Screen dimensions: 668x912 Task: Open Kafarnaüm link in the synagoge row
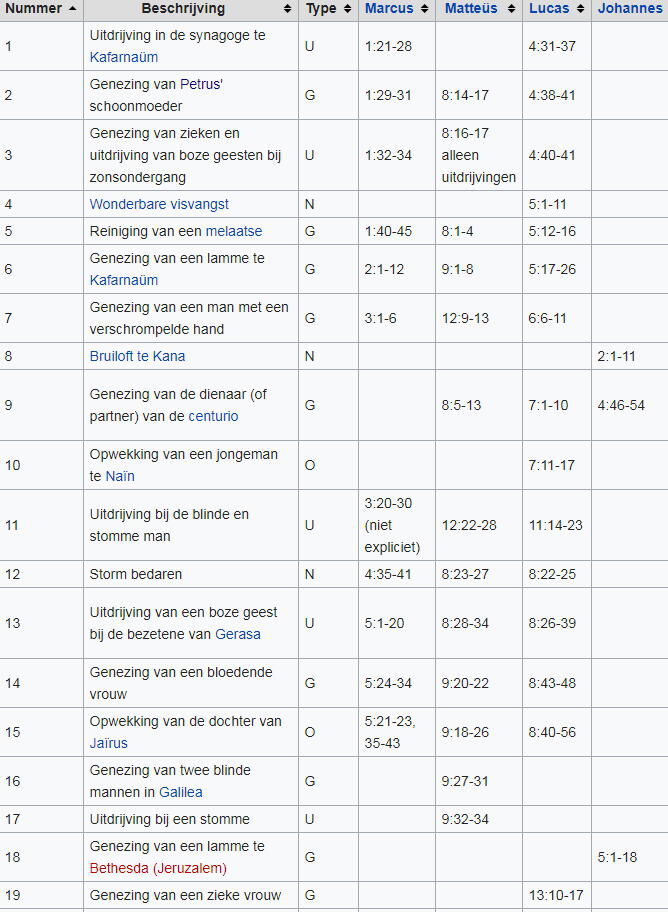[124, 58]
